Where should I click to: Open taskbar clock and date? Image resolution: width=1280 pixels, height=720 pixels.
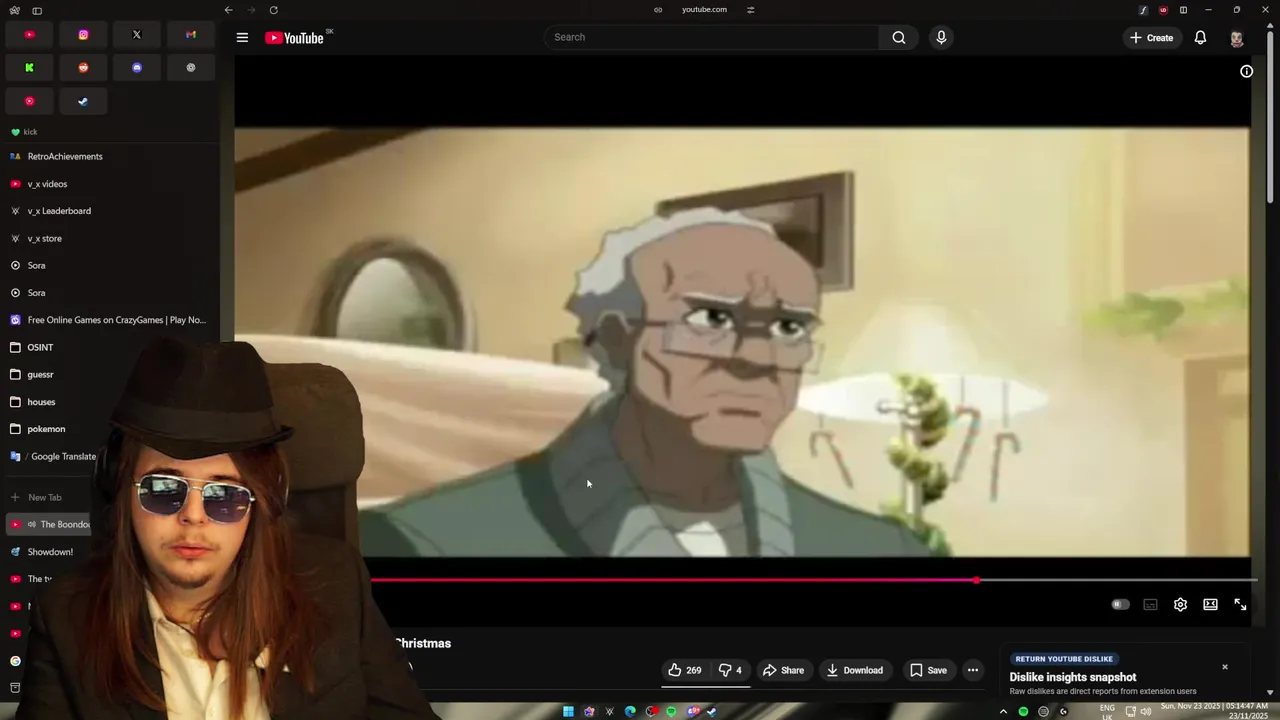1214,711
